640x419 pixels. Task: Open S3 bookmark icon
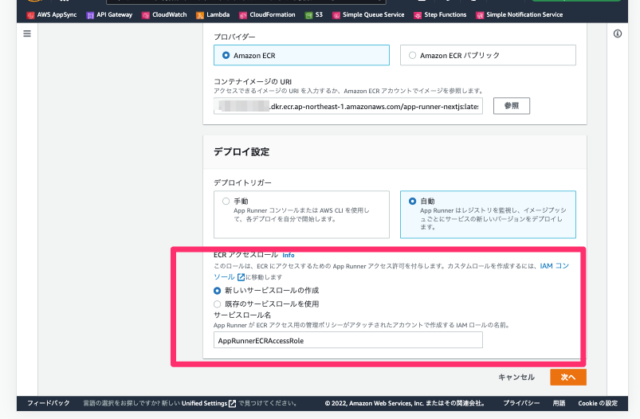pyautogui.click(x=309, y=15)
